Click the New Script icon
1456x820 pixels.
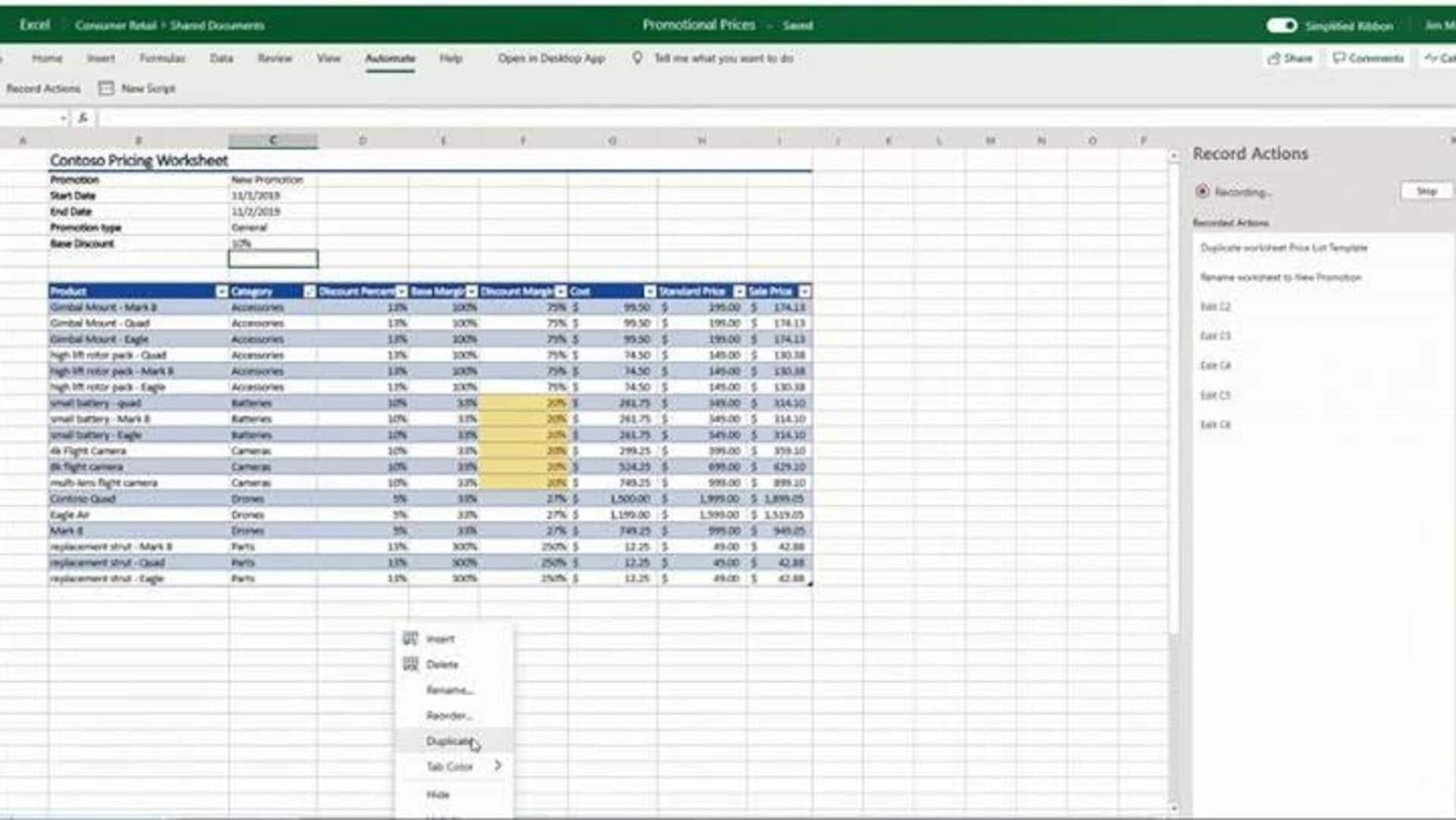coord(106,89)
